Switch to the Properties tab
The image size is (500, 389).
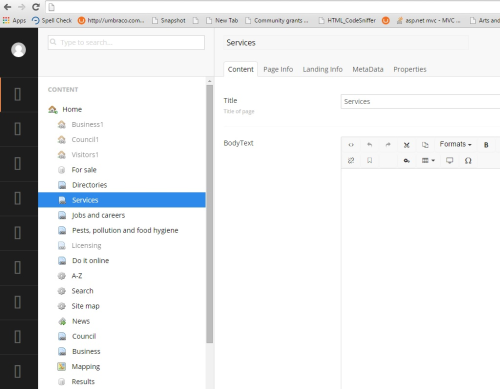410,69
